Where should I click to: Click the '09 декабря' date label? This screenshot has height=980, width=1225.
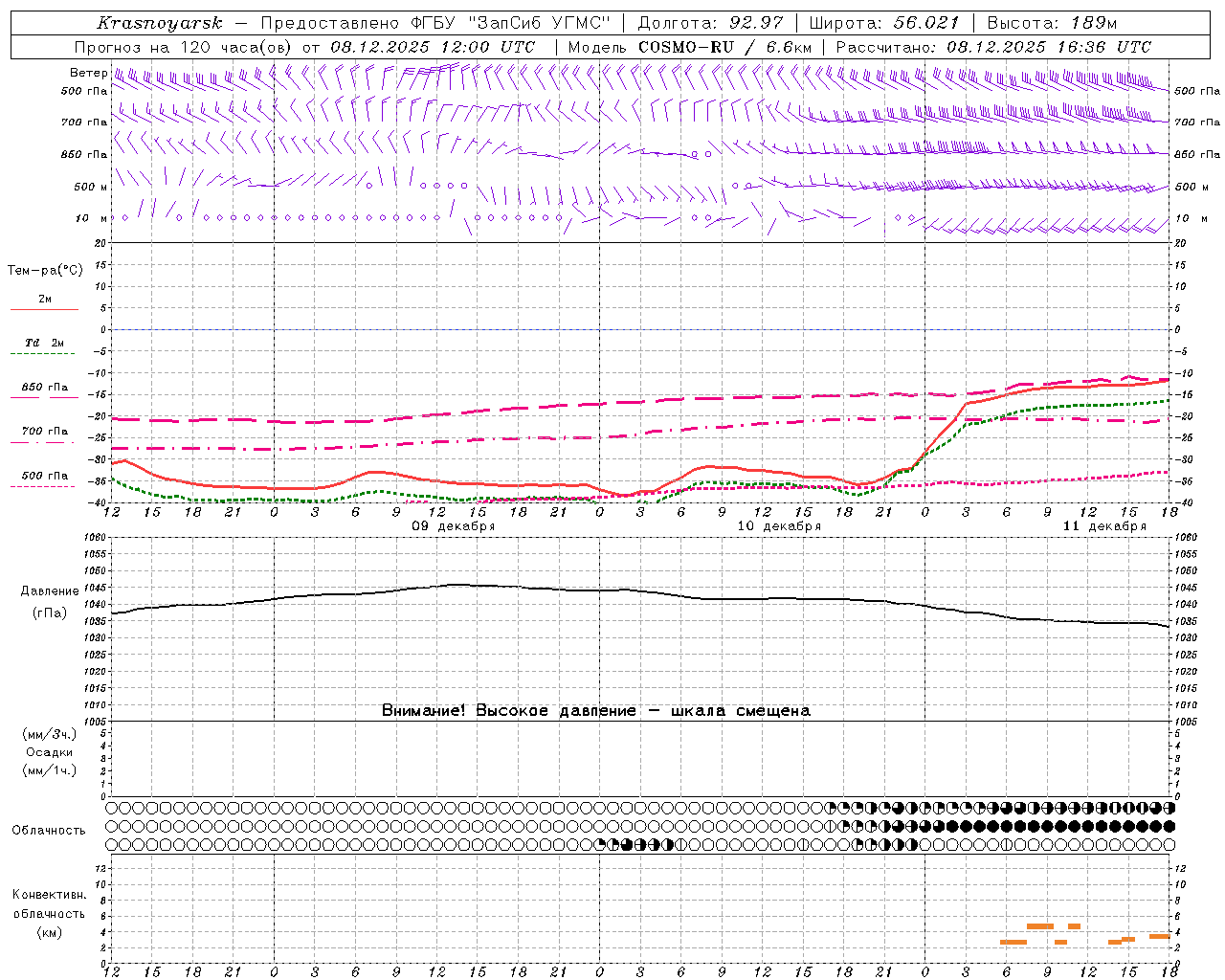click(x=454, y=526)
